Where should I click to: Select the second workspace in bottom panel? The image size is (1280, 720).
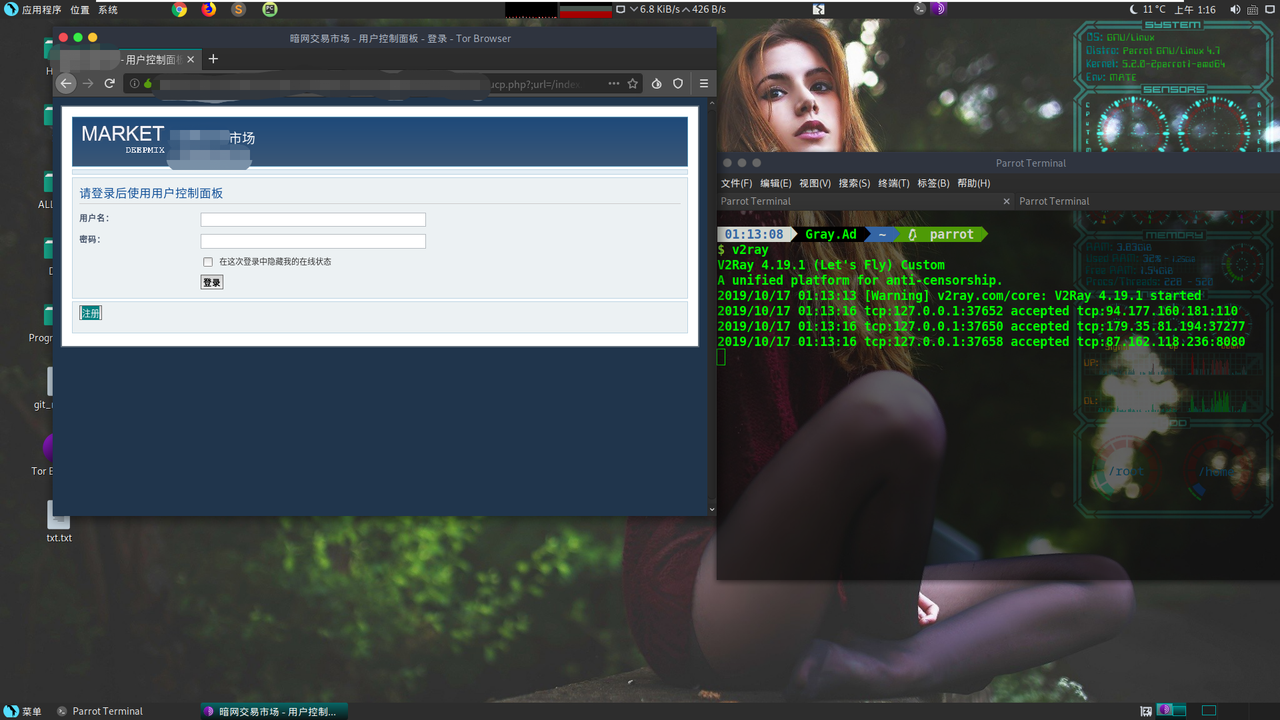click(x=1209, y=711)
